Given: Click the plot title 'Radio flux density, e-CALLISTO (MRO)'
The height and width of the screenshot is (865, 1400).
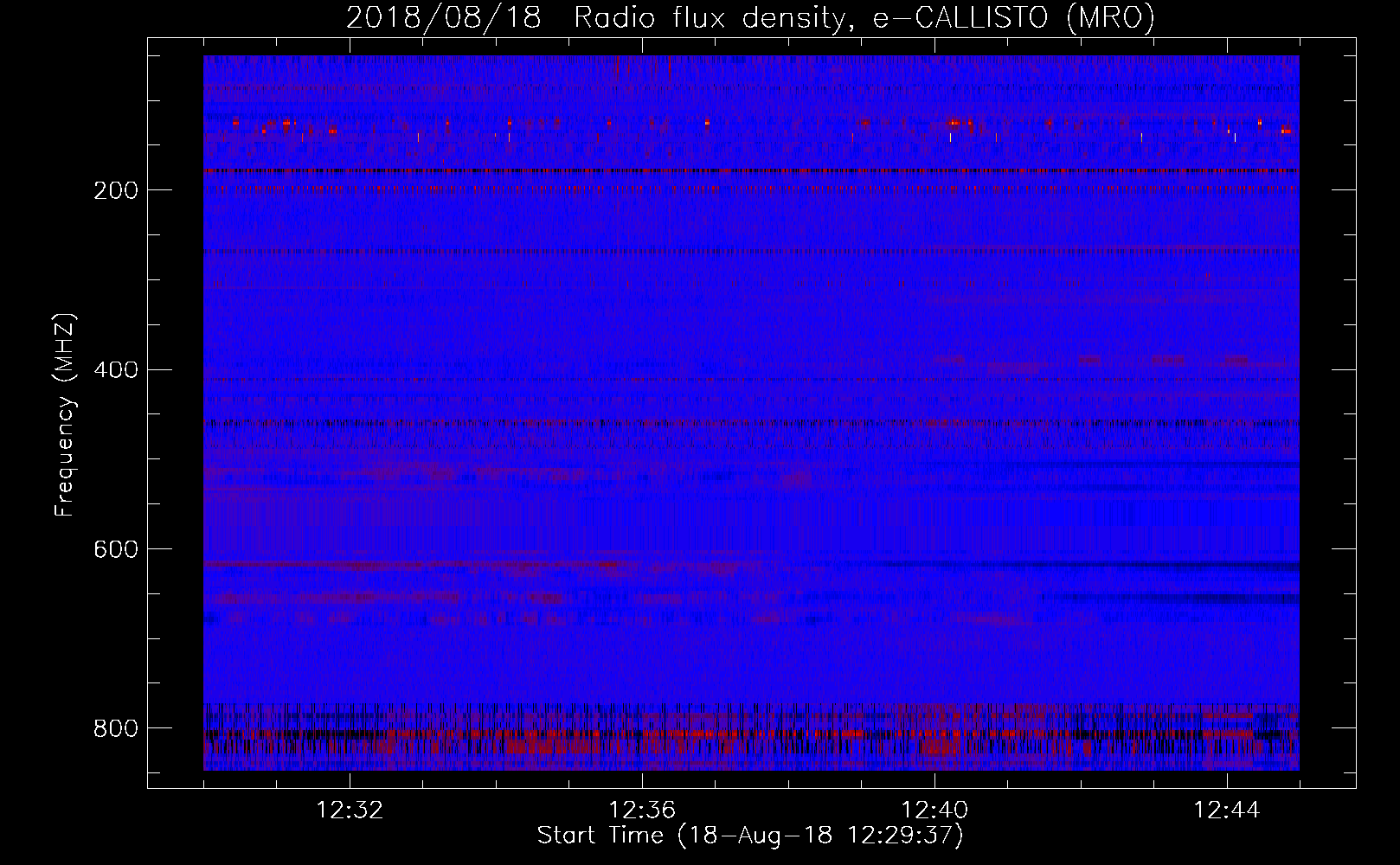Looking at the screenshot, I should tap(864, 17).
